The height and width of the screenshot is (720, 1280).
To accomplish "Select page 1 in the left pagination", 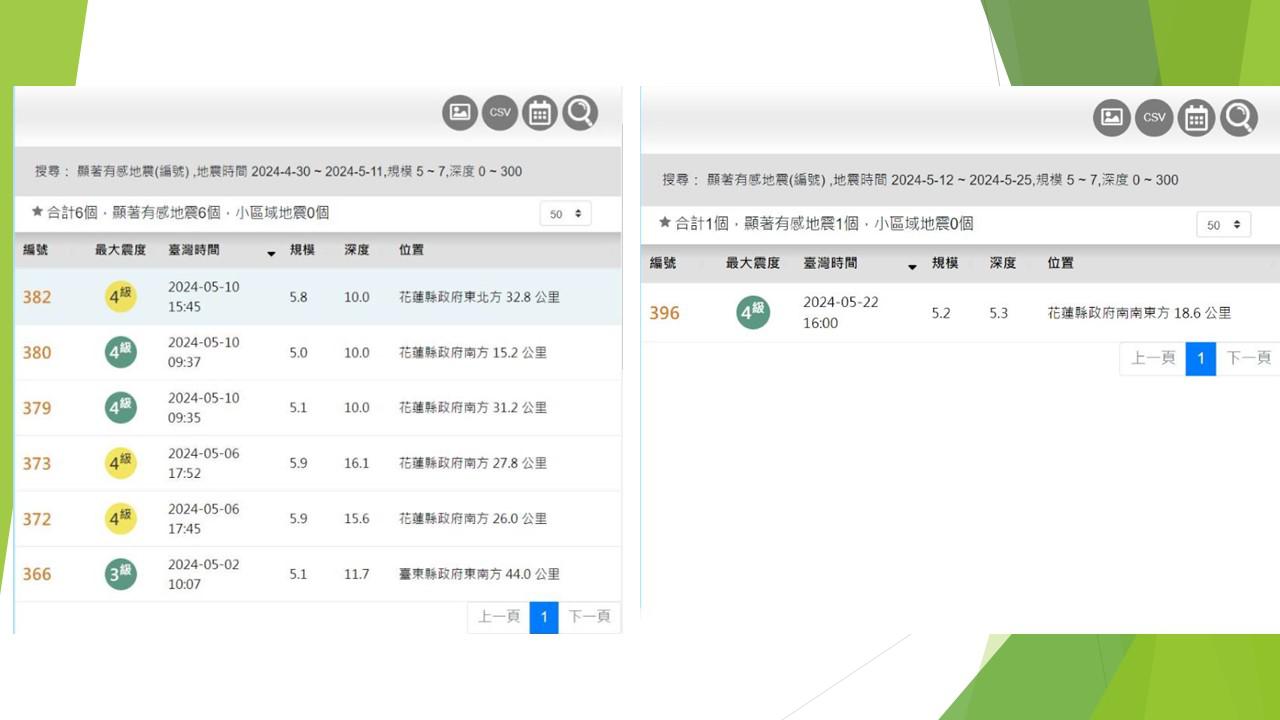I will click(544, 617).
